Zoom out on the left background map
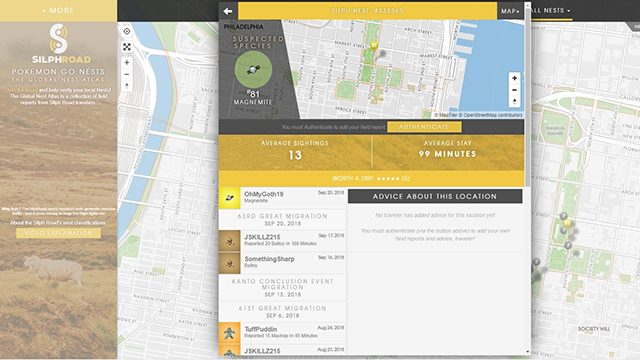 pyautogui.click(x=127, y=74)
